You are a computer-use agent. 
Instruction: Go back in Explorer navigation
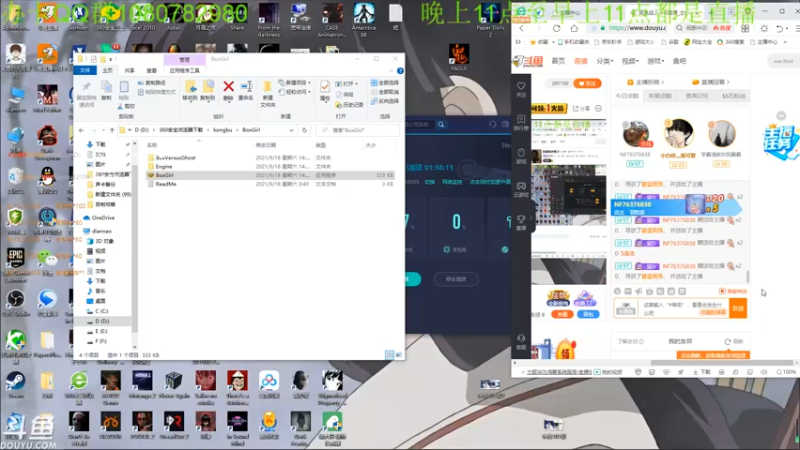(82, 130)
